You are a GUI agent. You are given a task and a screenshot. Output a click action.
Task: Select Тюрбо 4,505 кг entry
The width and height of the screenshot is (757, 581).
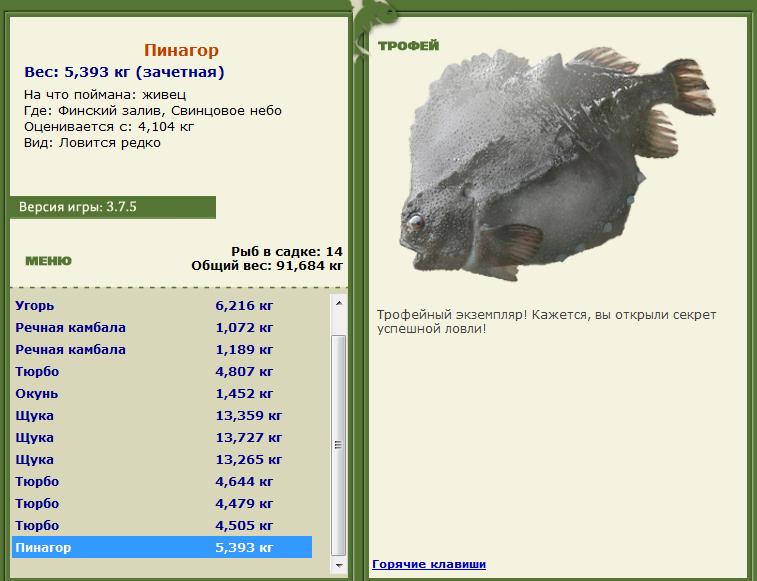point(162,525)
